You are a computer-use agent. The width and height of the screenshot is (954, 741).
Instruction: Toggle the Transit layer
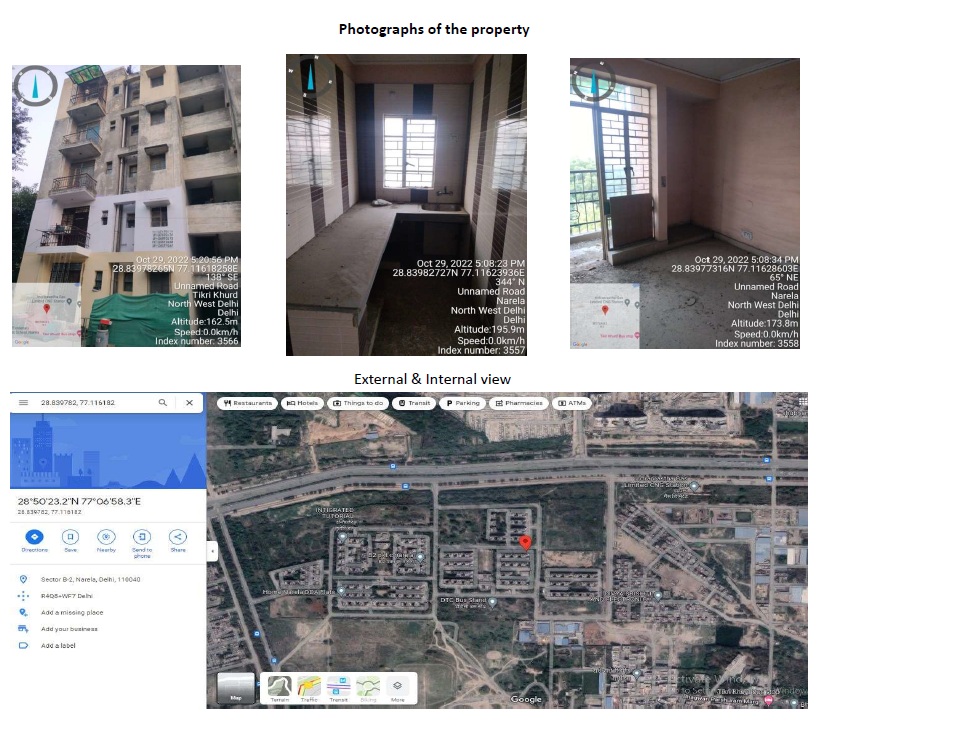[339, 688]
